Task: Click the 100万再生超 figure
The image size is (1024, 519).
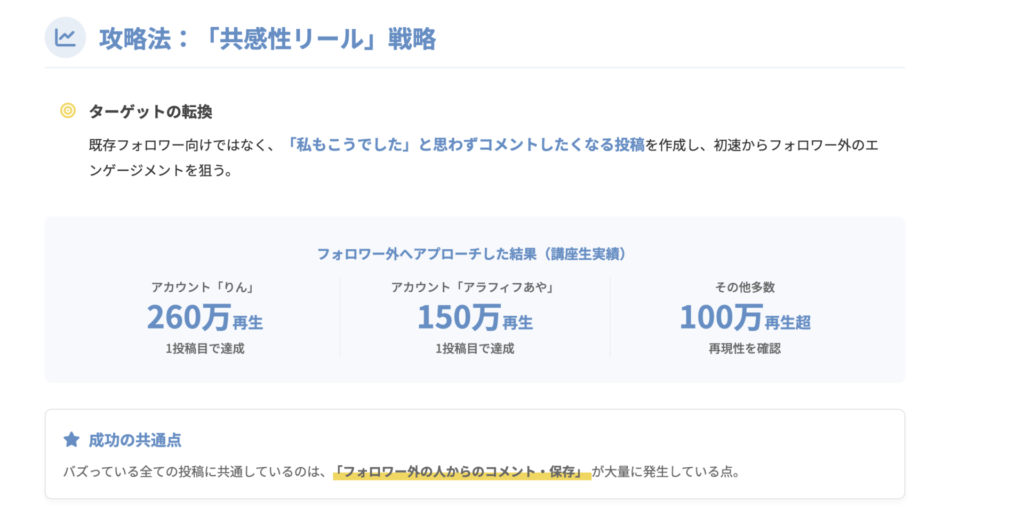Action: (x=744, y=317)
